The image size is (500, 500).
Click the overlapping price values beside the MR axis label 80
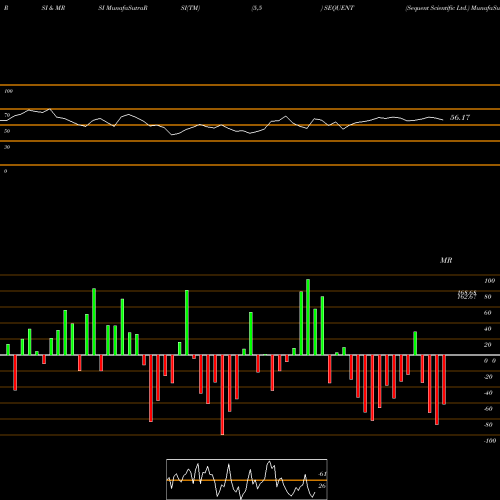click(467, 295)
